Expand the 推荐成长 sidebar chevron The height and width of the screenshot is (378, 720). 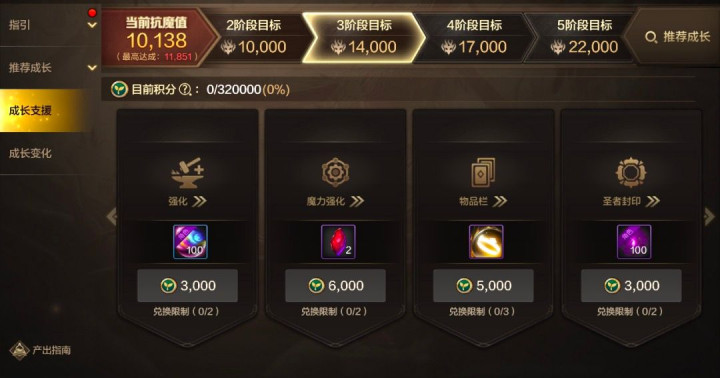(92, 68)
